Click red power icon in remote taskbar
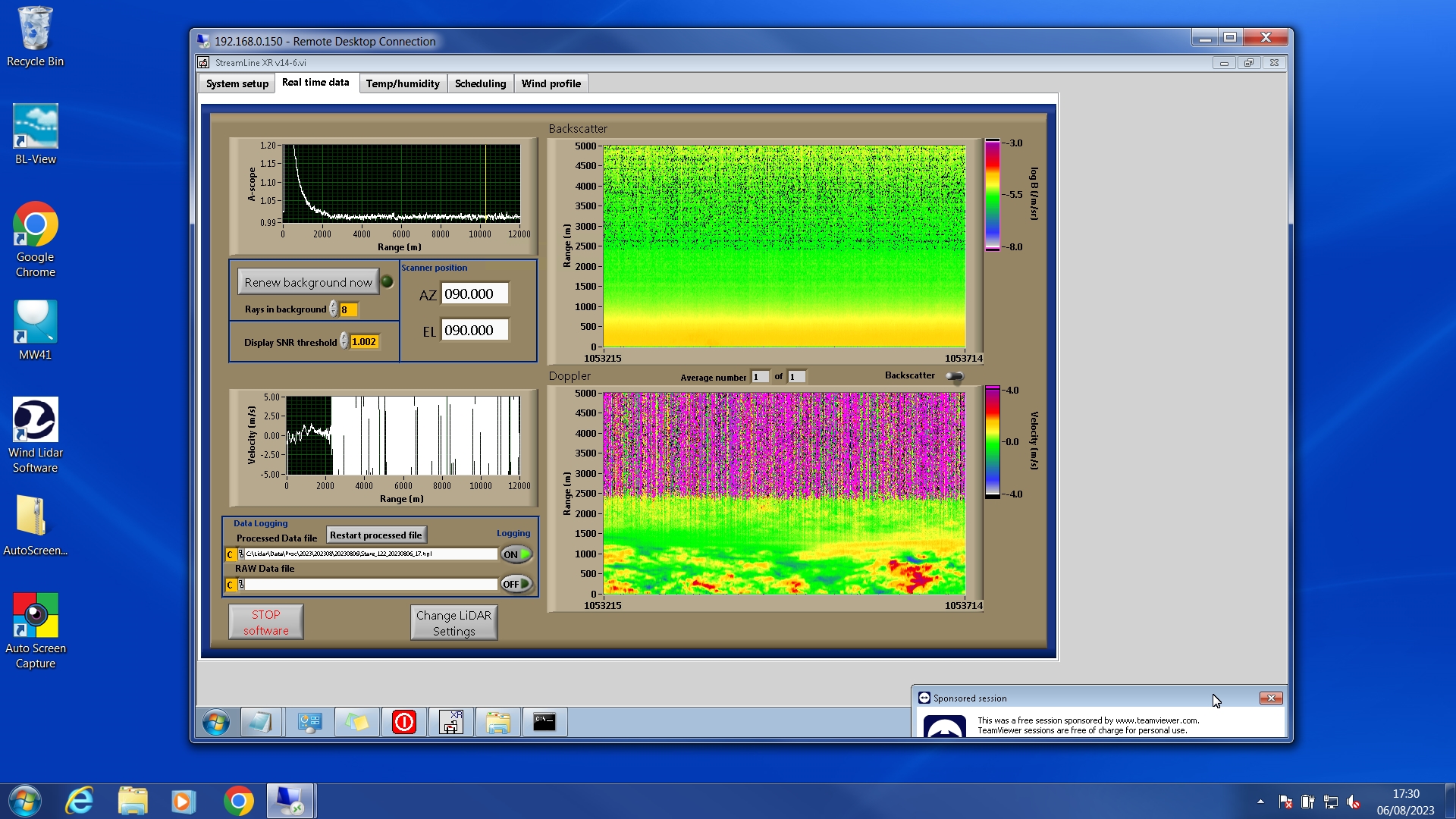Image resolution: width=1456 pixels, height=819 pixels. [404, 722]
